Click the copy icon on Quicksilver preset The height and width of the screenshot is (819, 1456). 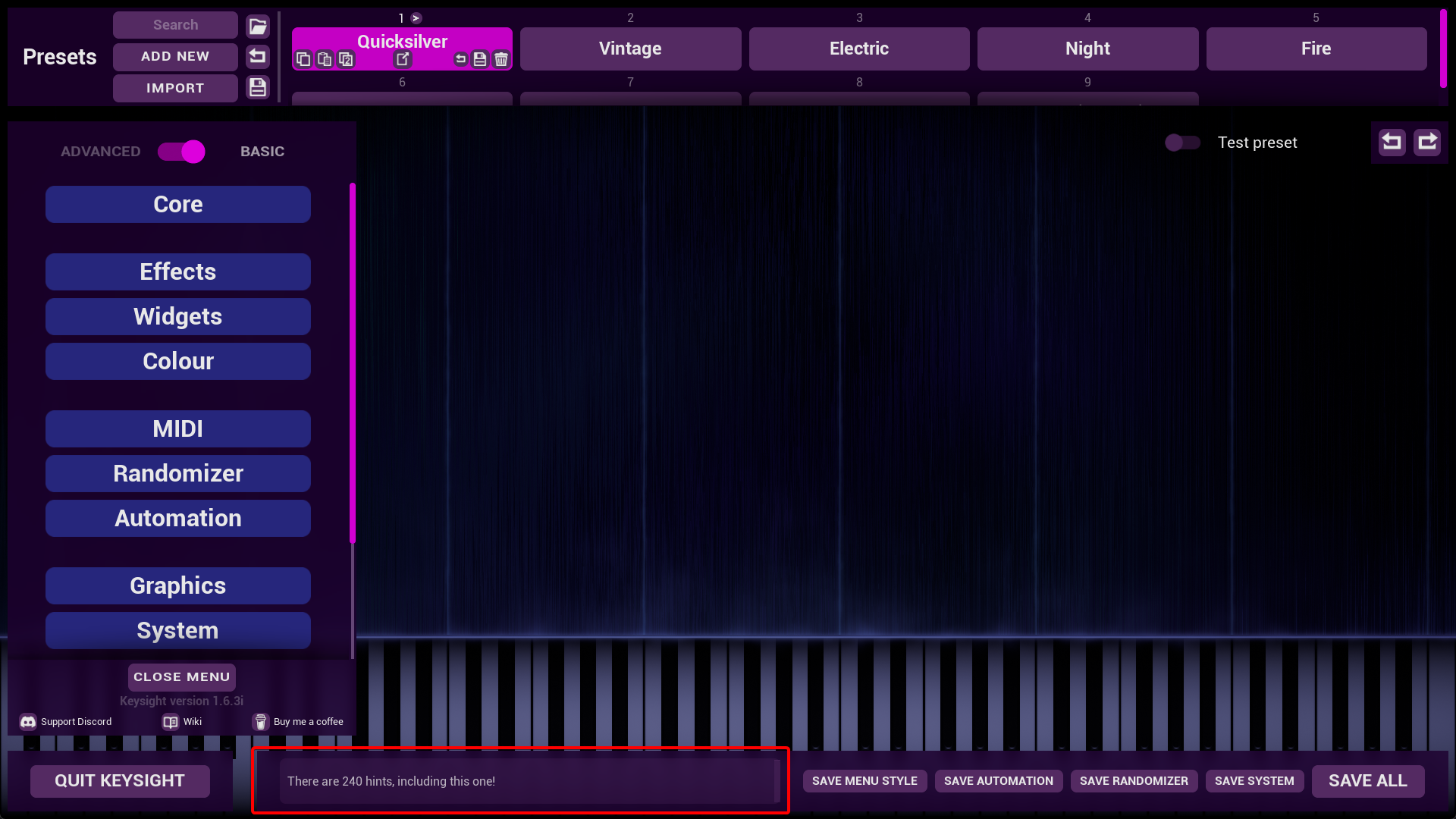pos(303,59)
